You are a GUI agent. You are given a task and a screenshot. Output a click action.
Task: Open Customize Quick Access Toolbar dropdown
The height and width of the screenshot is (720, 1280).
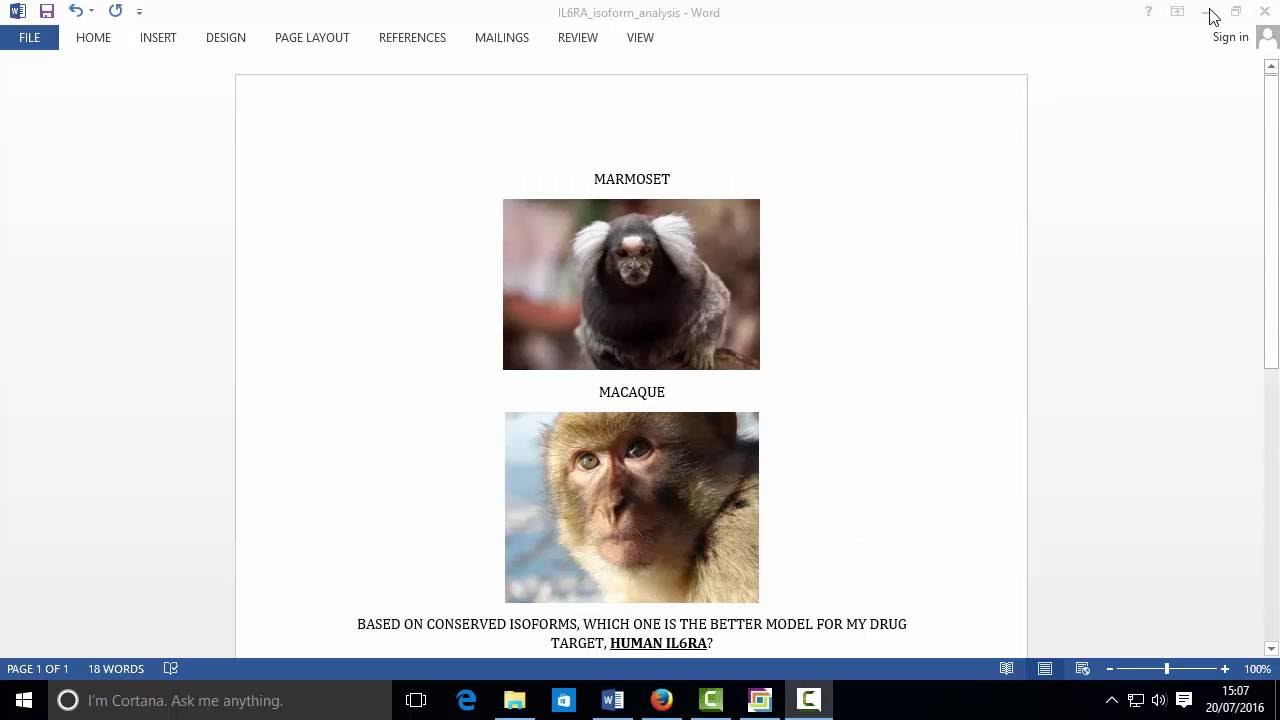coord(139,12)
